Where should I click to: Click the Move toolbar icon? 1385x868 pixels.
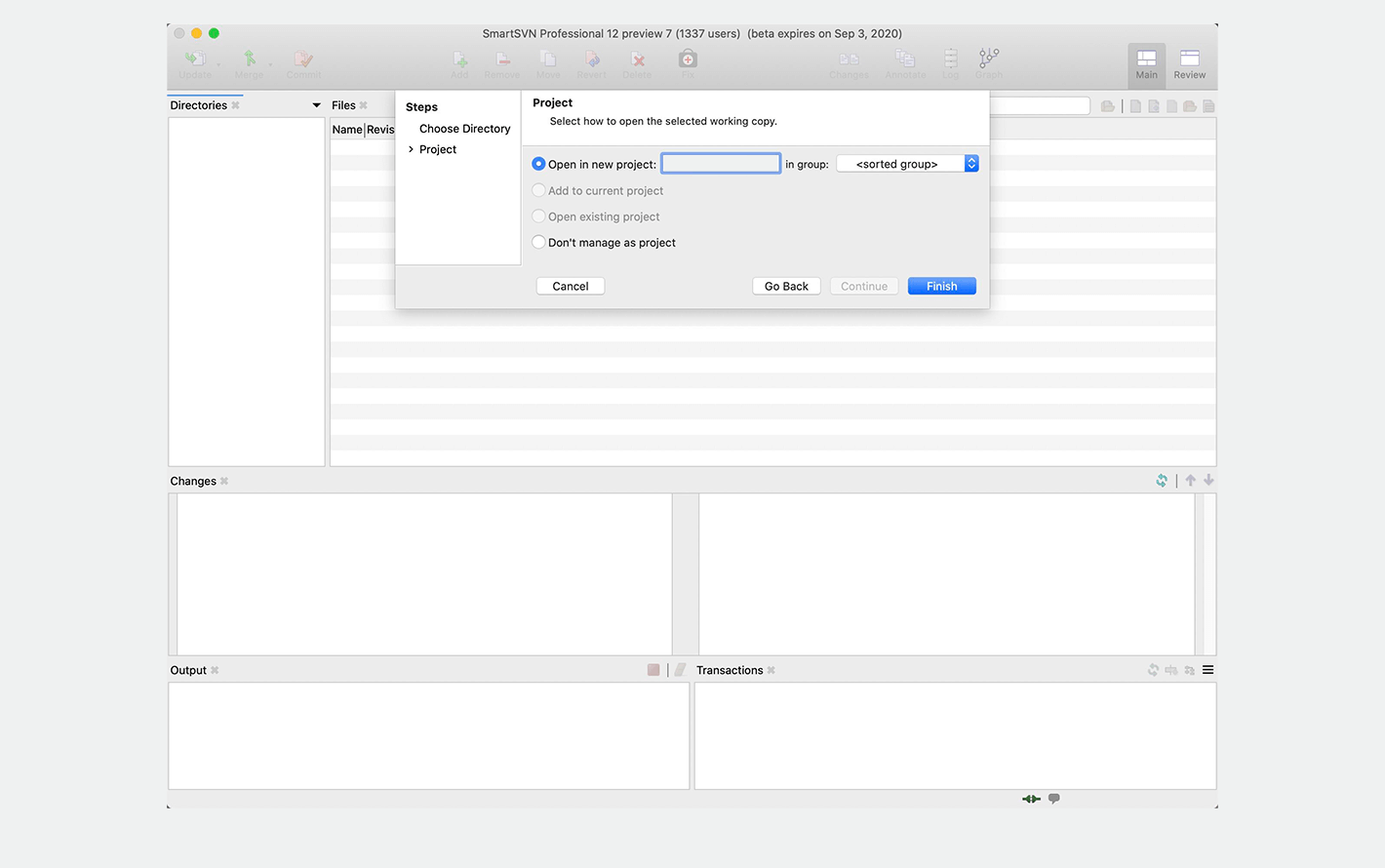click(548, 59)
